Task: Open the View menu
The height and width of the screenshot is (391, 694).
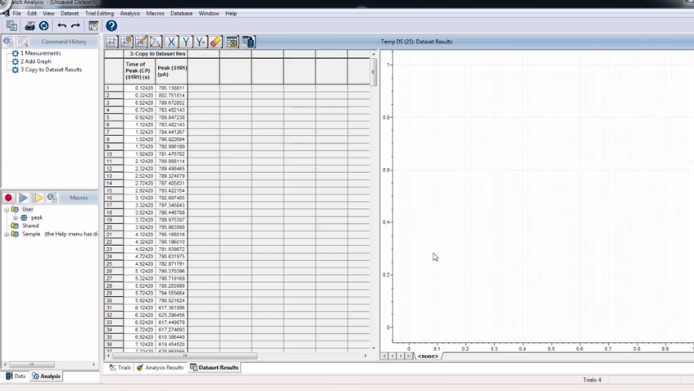Action: [49, 13]
